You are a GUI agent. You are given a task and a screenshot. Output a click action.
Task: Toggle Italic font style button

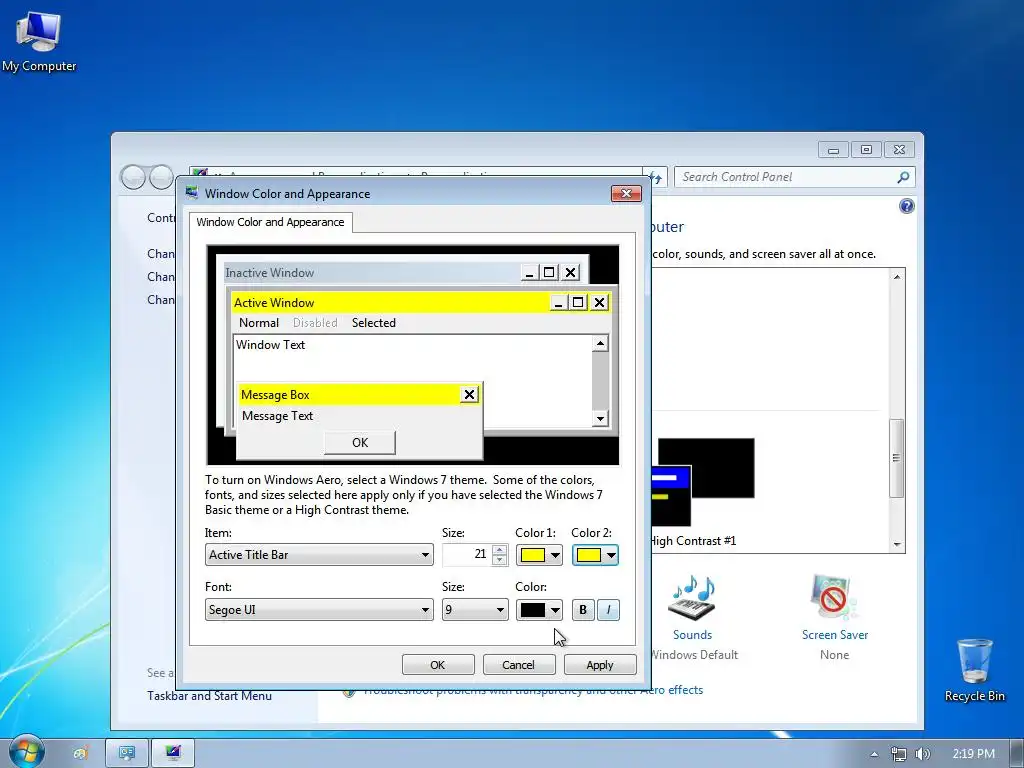pyautogui.click(x=608, y=610)
